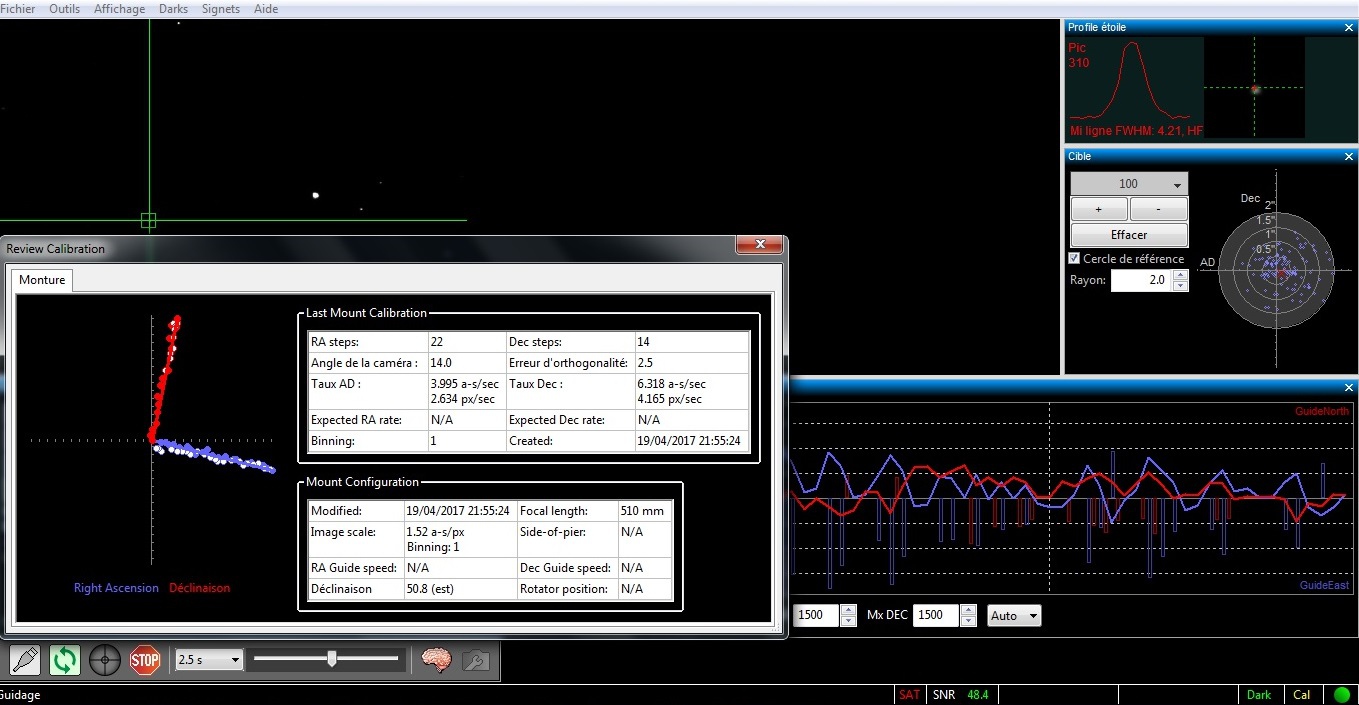Click the USB connect equipment icon
This screenshot has height=705, width=1359.
tap(25, 660)
